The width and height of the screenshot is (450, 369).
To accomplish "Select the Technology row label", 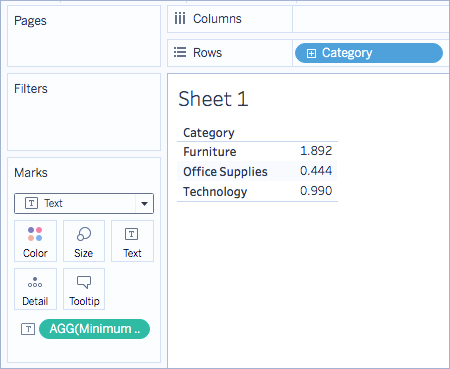I will (215, 192).
